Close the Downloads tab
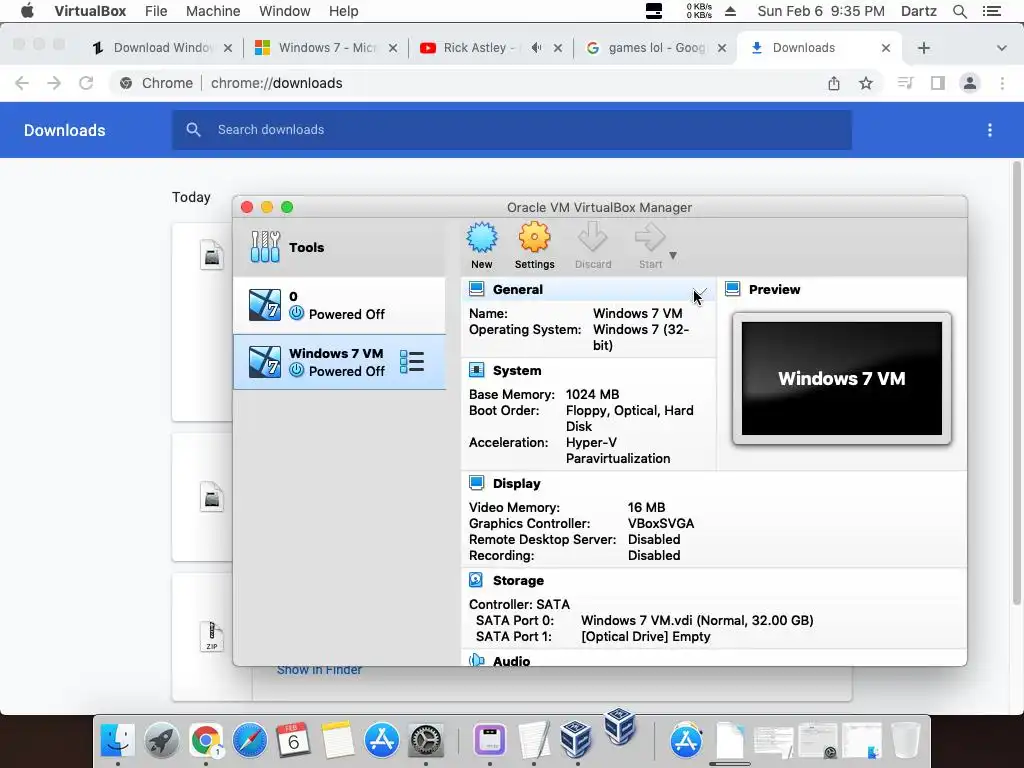This screenshot has height=768, width=1024. (886, 48)
